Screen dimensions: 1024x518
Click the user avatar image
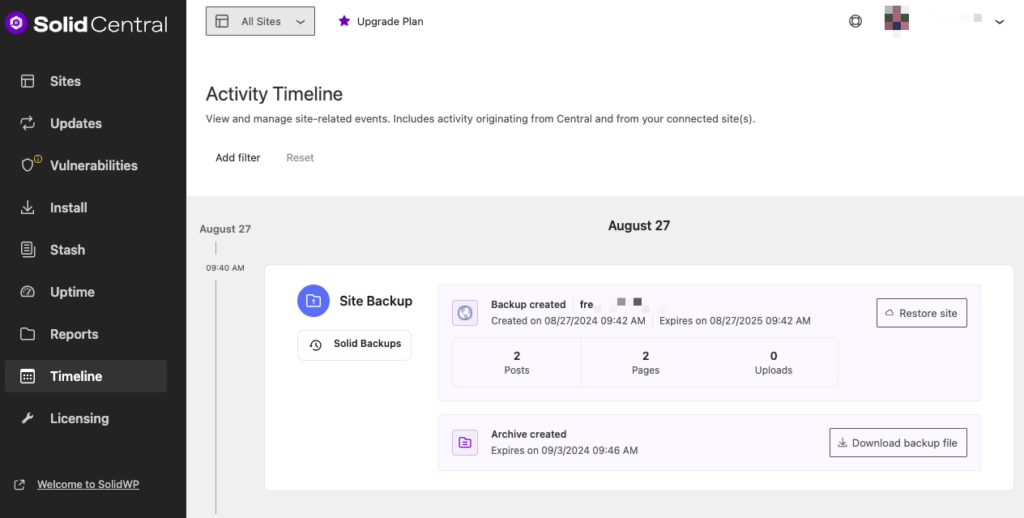pos(897,21)
